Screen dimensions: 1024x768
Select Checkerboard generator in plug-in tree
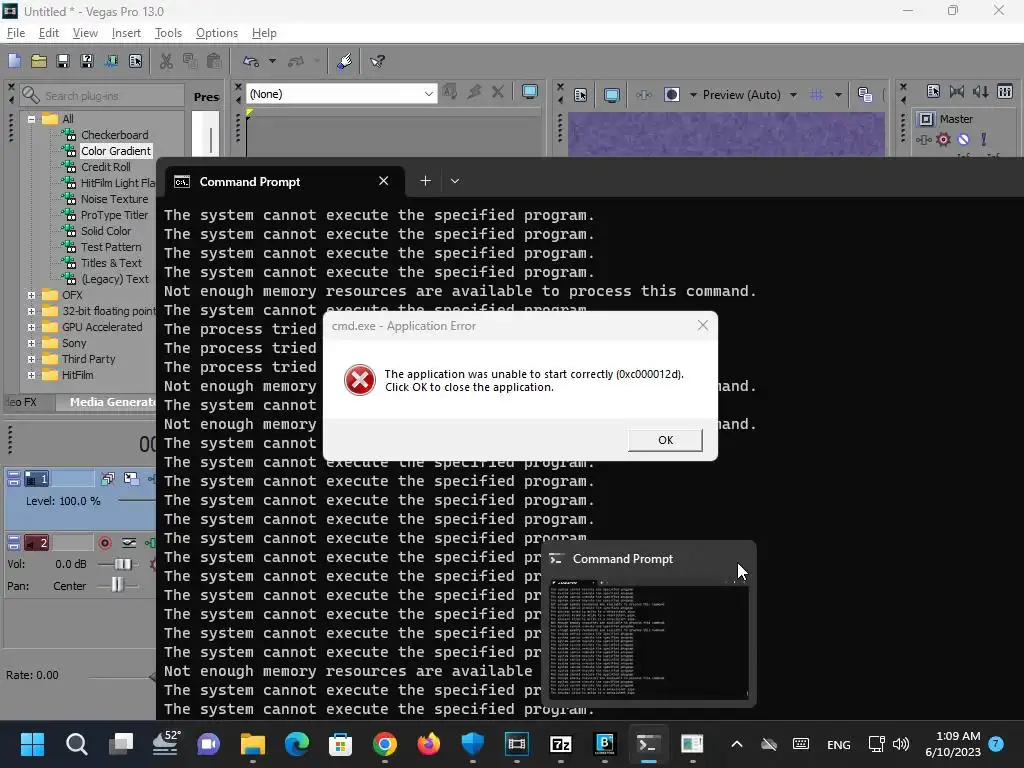(x=114, y=135)
